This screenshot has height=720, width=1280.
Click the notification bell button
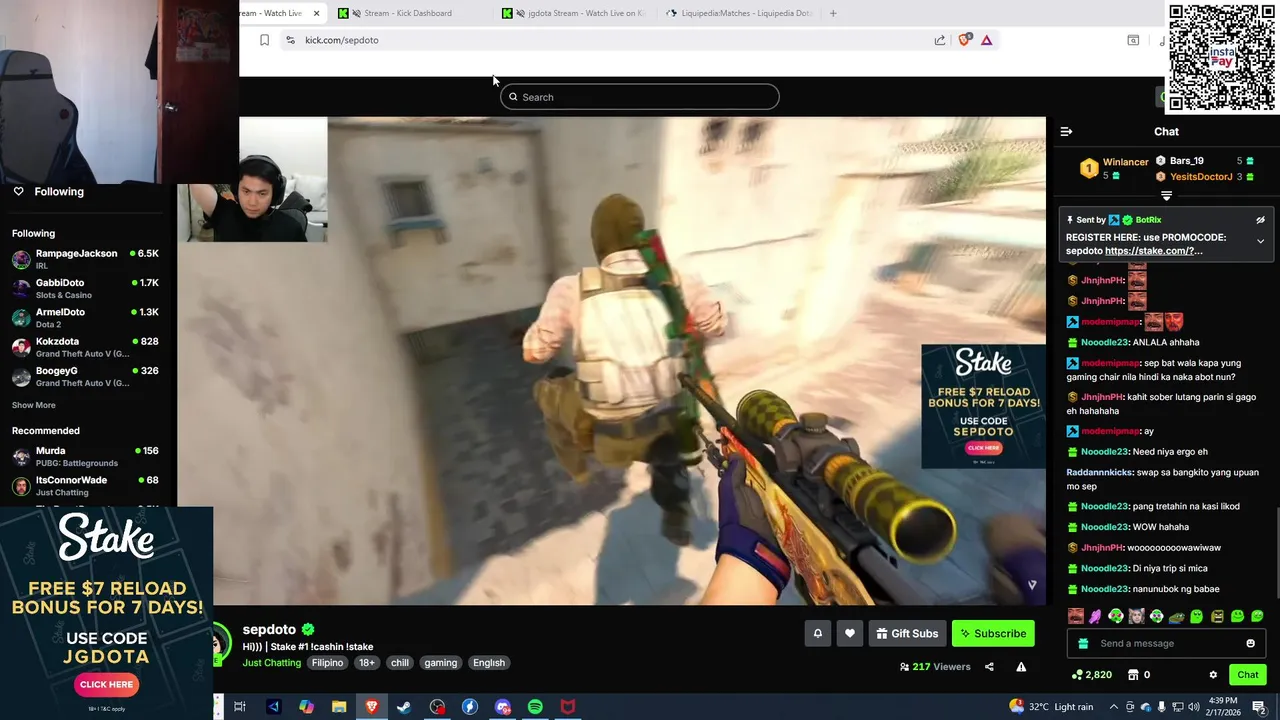[817, 633]
